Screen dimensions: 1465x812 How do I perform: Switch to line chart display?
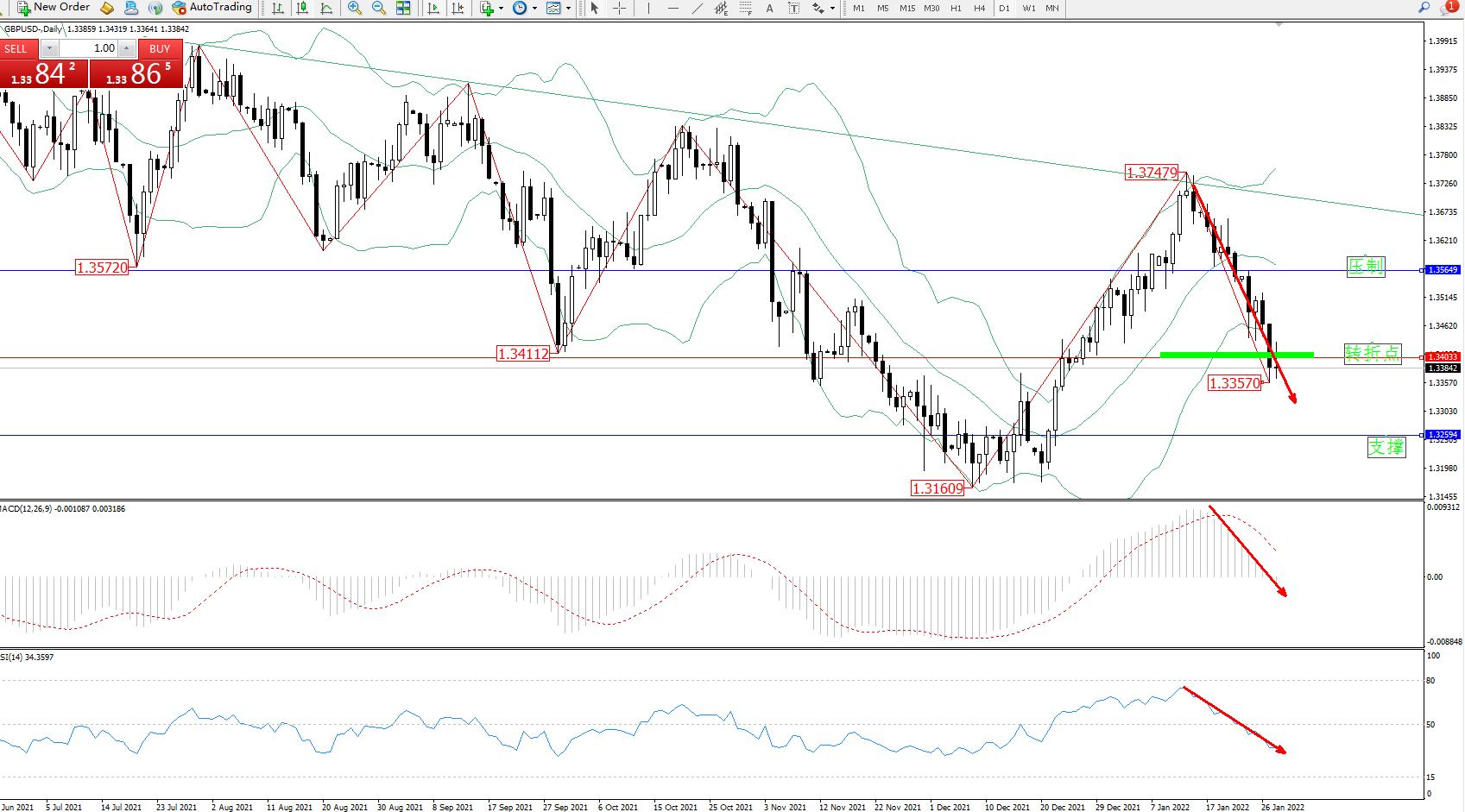click(326, 8)
